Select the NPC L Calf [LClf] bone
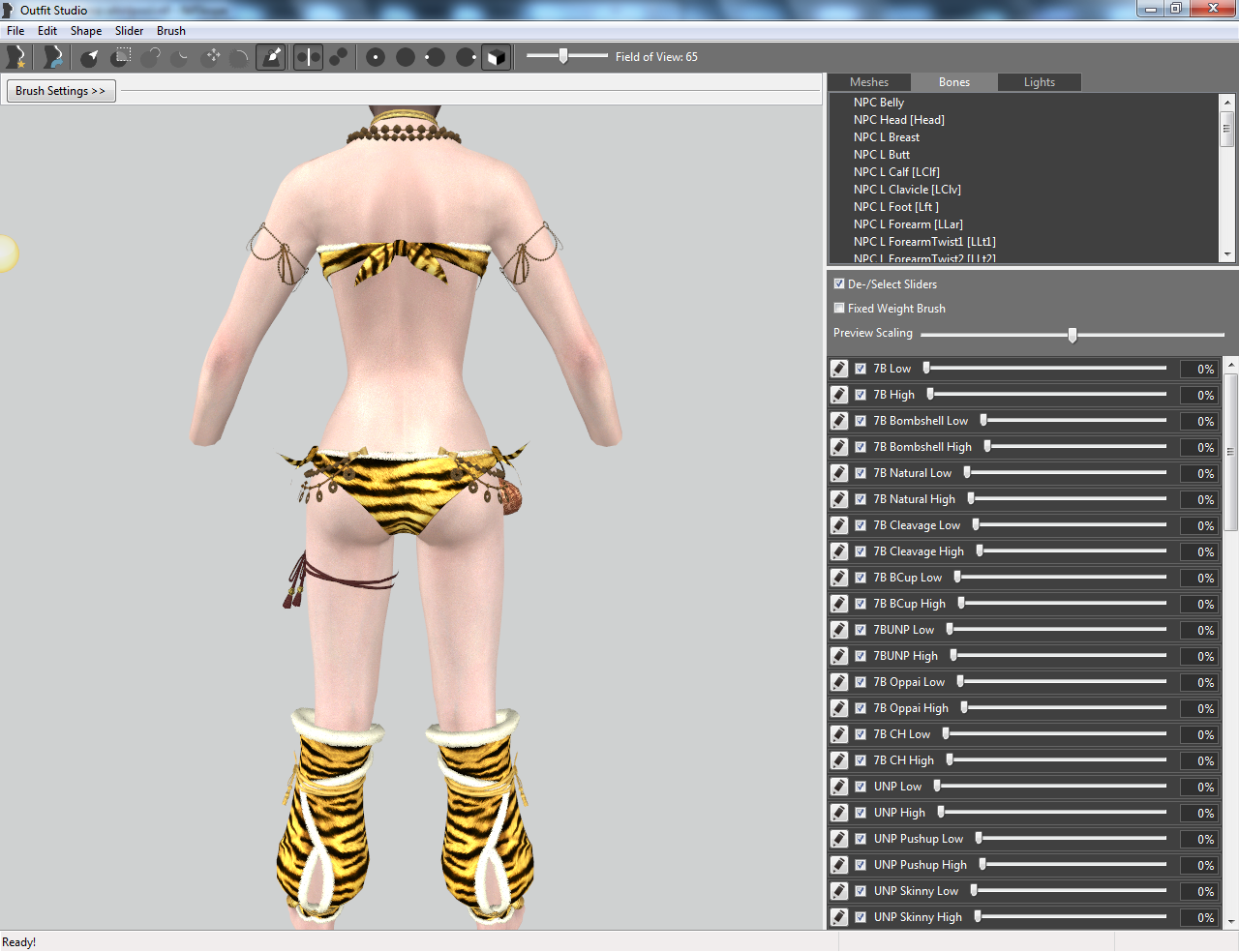The height and width of the screenshot is (952, 1239). tap(896, 172)
